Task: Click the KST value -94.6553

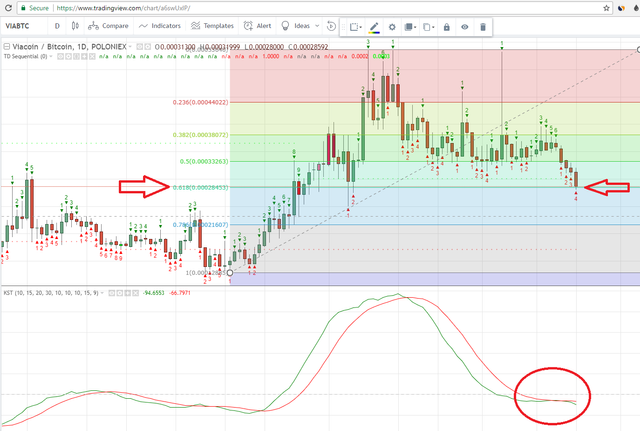Action: coord(153,293)
